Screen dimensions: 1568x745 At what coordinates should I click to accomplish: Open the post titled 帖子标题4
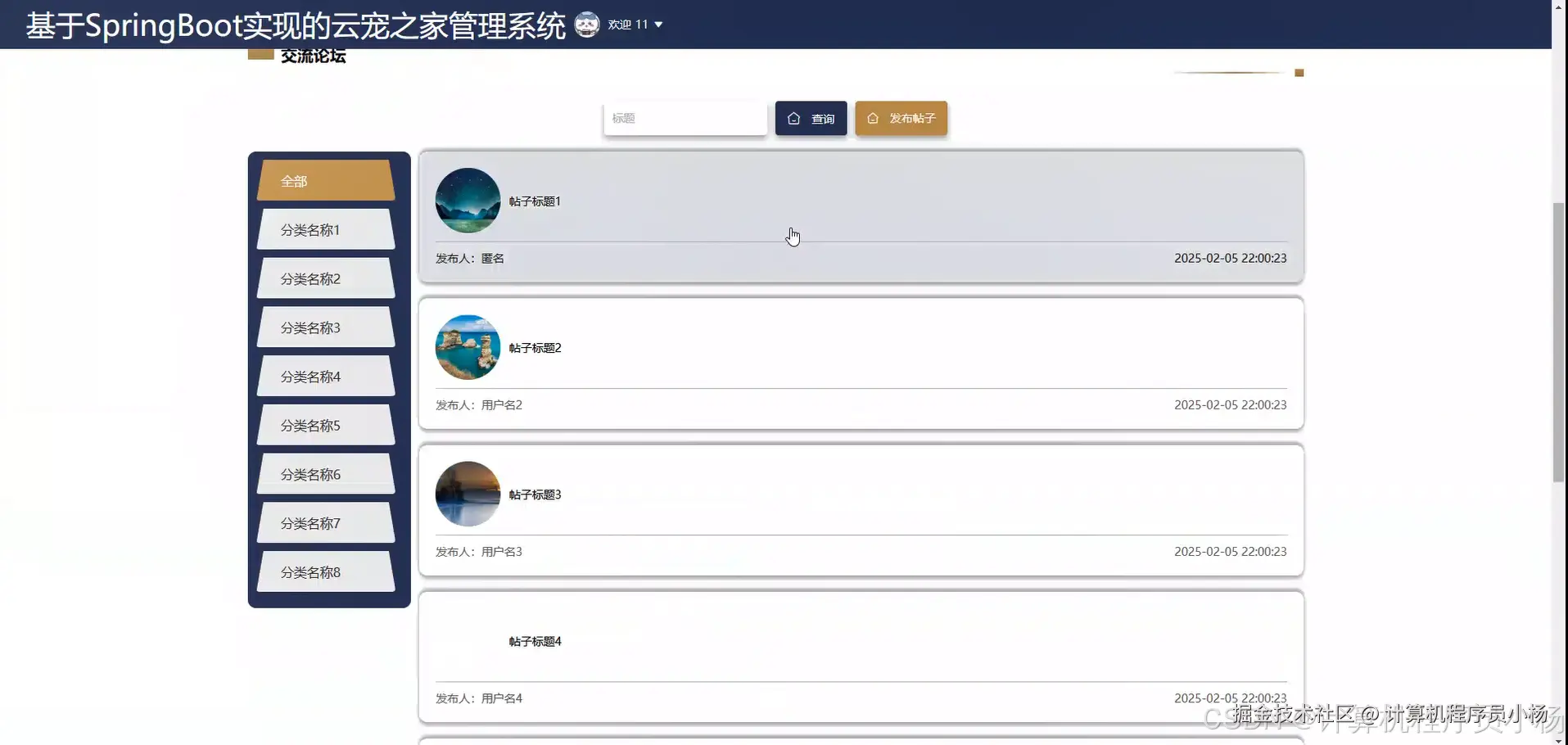click(x=534, y=641)
